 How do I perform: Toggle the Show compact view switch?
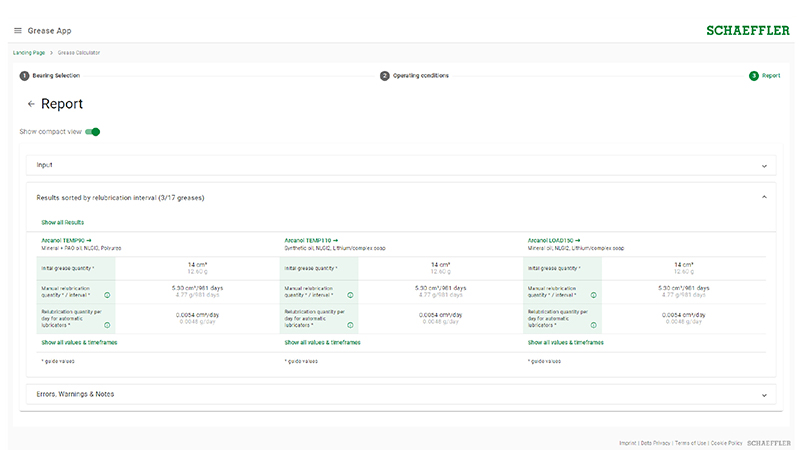tap(93, 132)
